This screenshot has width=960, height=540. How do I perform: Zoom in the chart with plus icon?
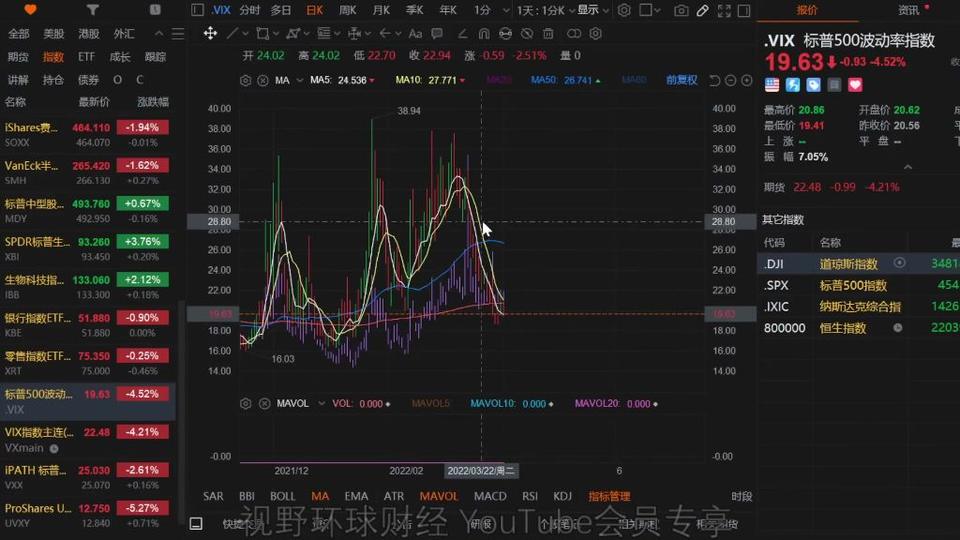click(x=746, y=80)
